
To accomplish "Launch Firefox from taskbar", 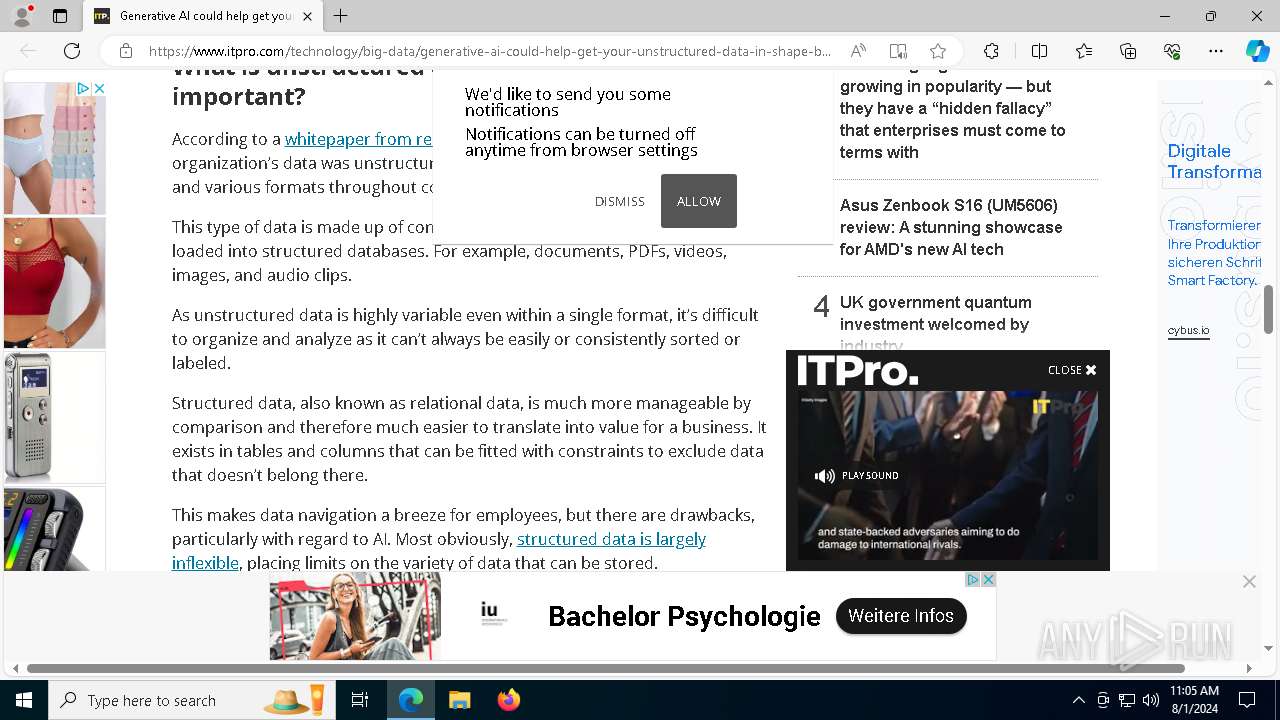I will (x=509, y=700).
